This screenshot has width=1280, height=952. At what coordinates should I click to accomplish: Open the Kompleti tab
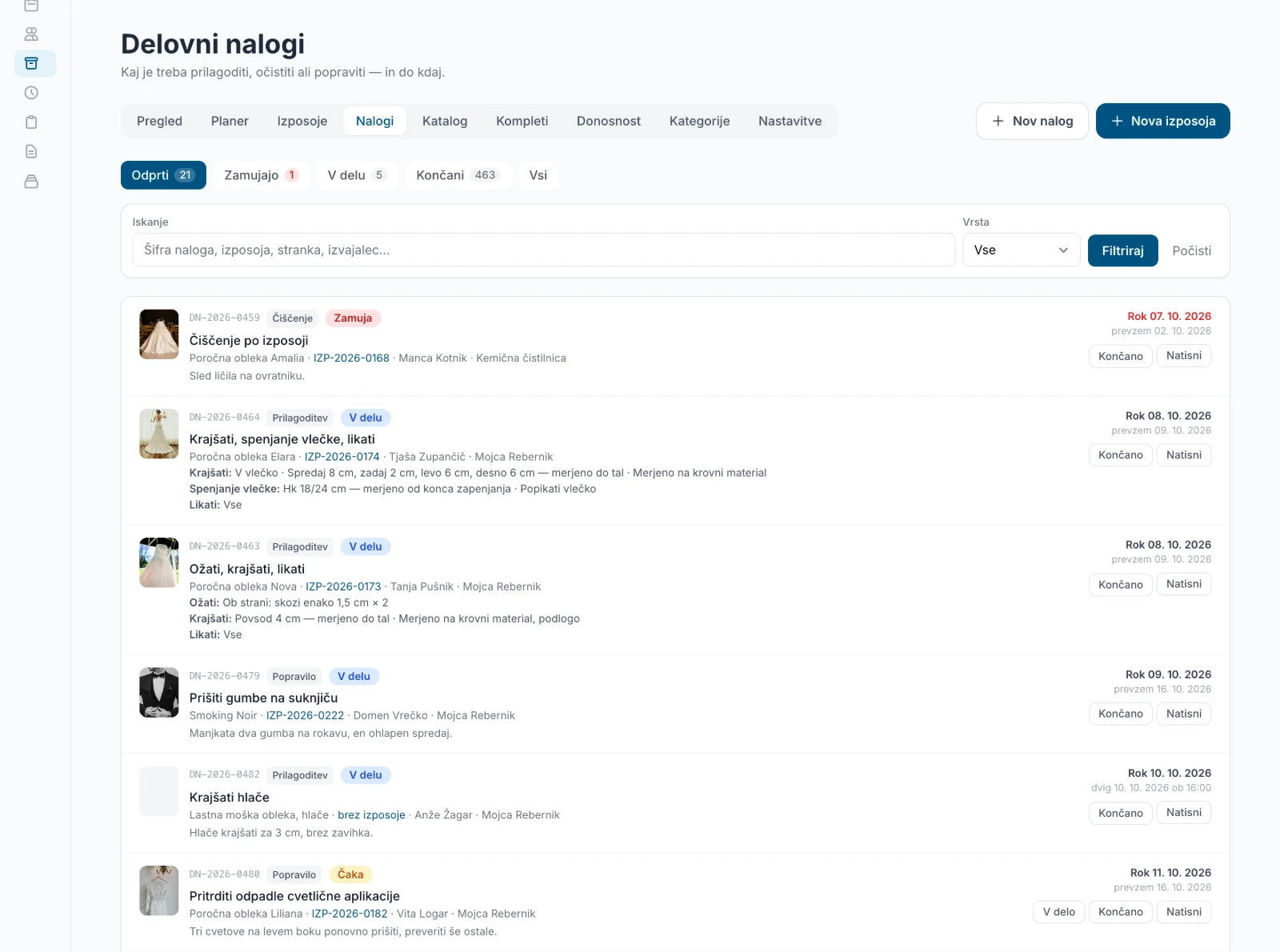[x=522, y=121]
